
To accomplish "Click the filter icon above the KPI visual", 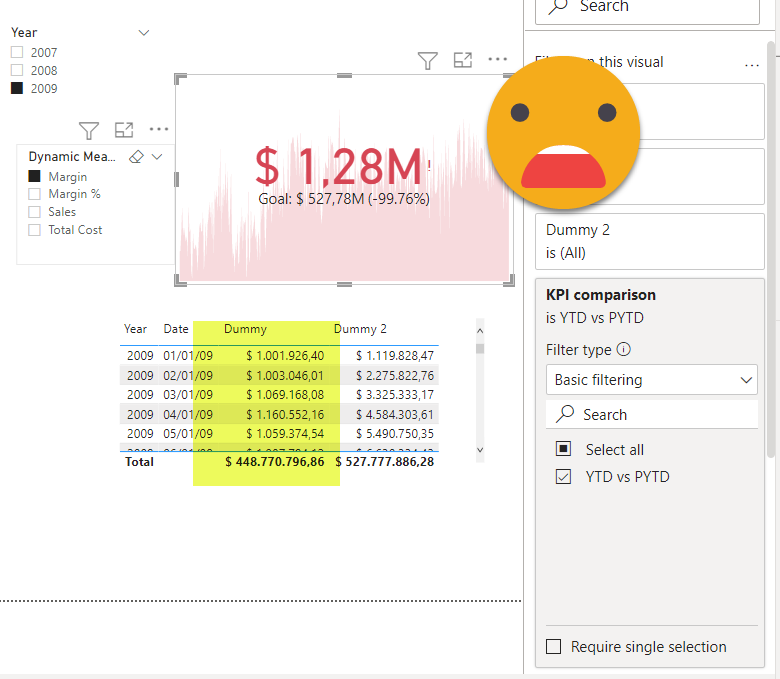I will pyautogui.click(x=428, y=61).
